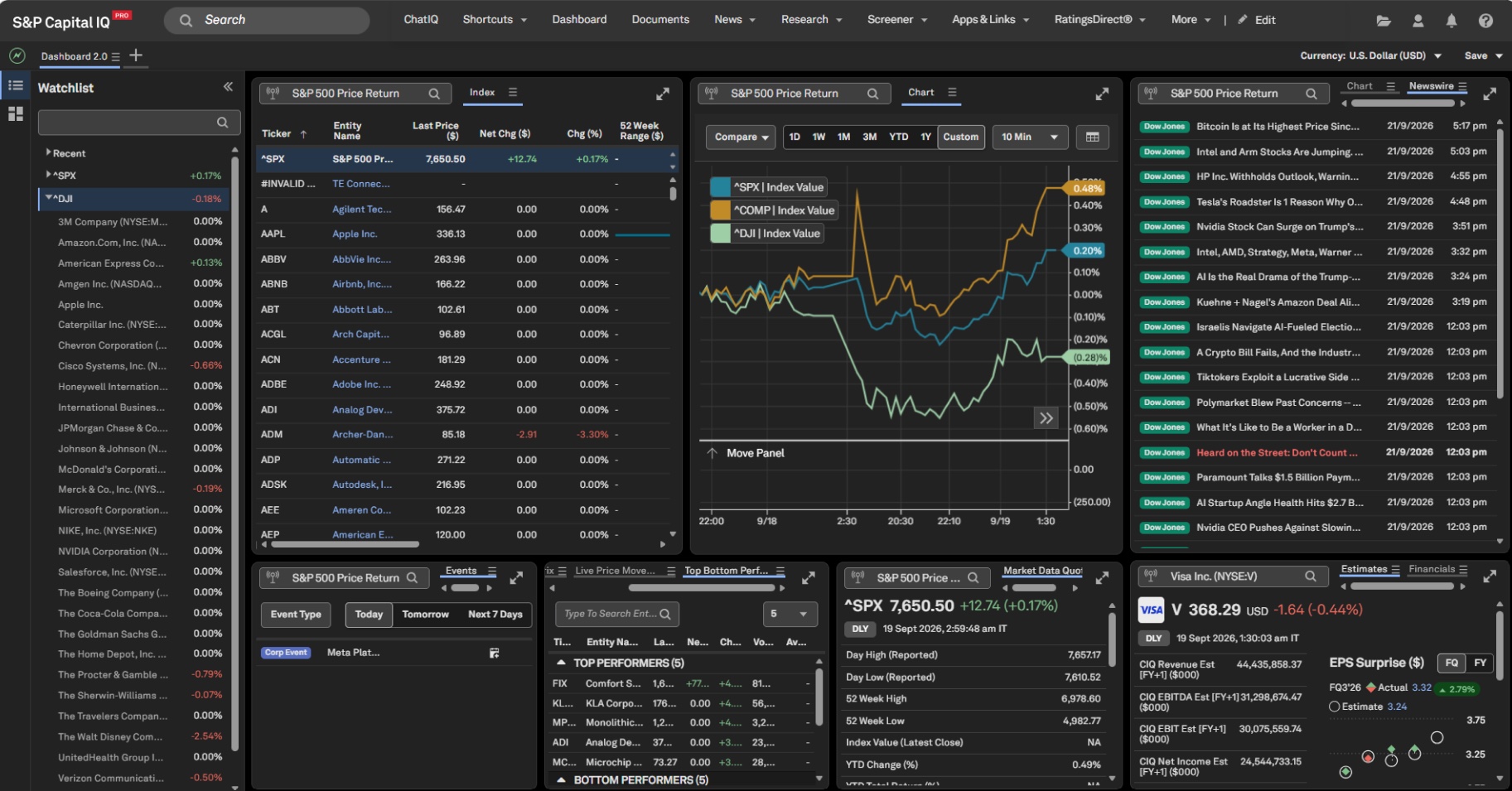1512x791 pixels.
Task: Expand the Newswire panel to fullscreen
Action: [x=1490, y=94]
